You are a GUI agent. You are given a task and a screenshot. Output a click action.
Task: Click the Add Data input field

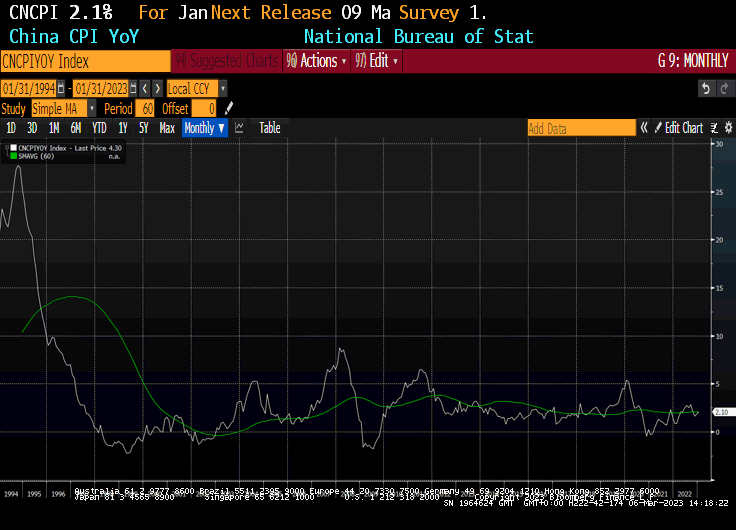click(581, 128)
